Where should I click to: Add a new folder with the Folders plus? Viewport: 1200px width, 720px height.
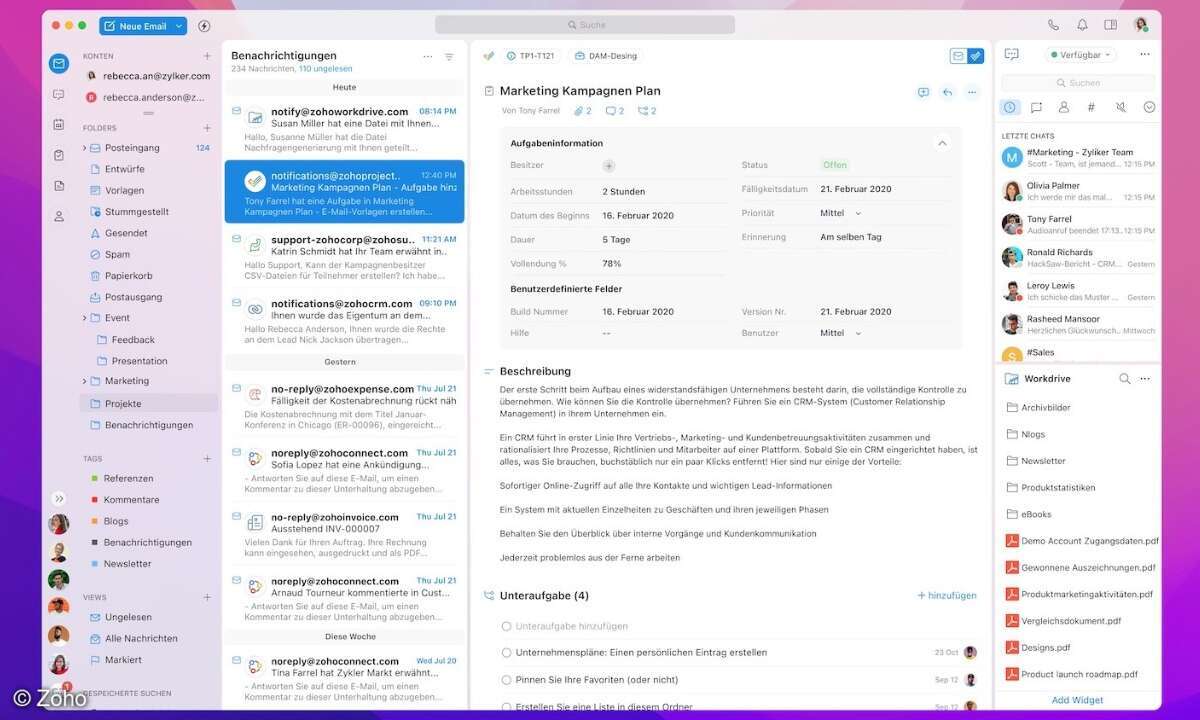207,128
